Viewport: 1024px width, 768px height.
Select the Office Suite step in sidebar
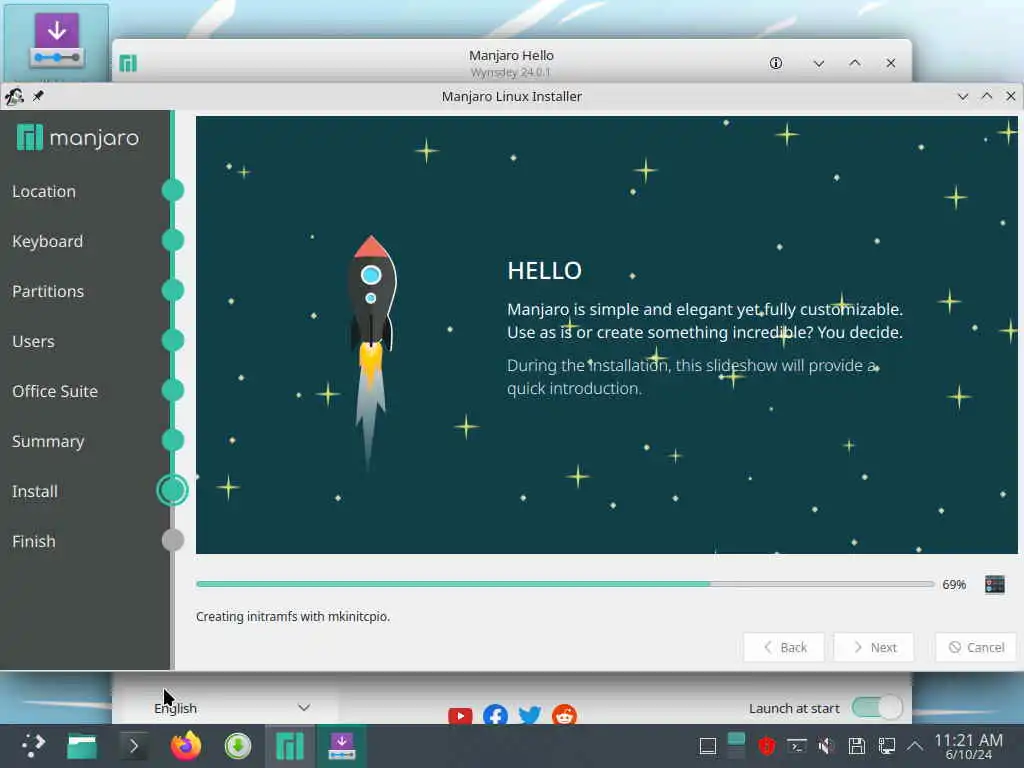(55, 391)
